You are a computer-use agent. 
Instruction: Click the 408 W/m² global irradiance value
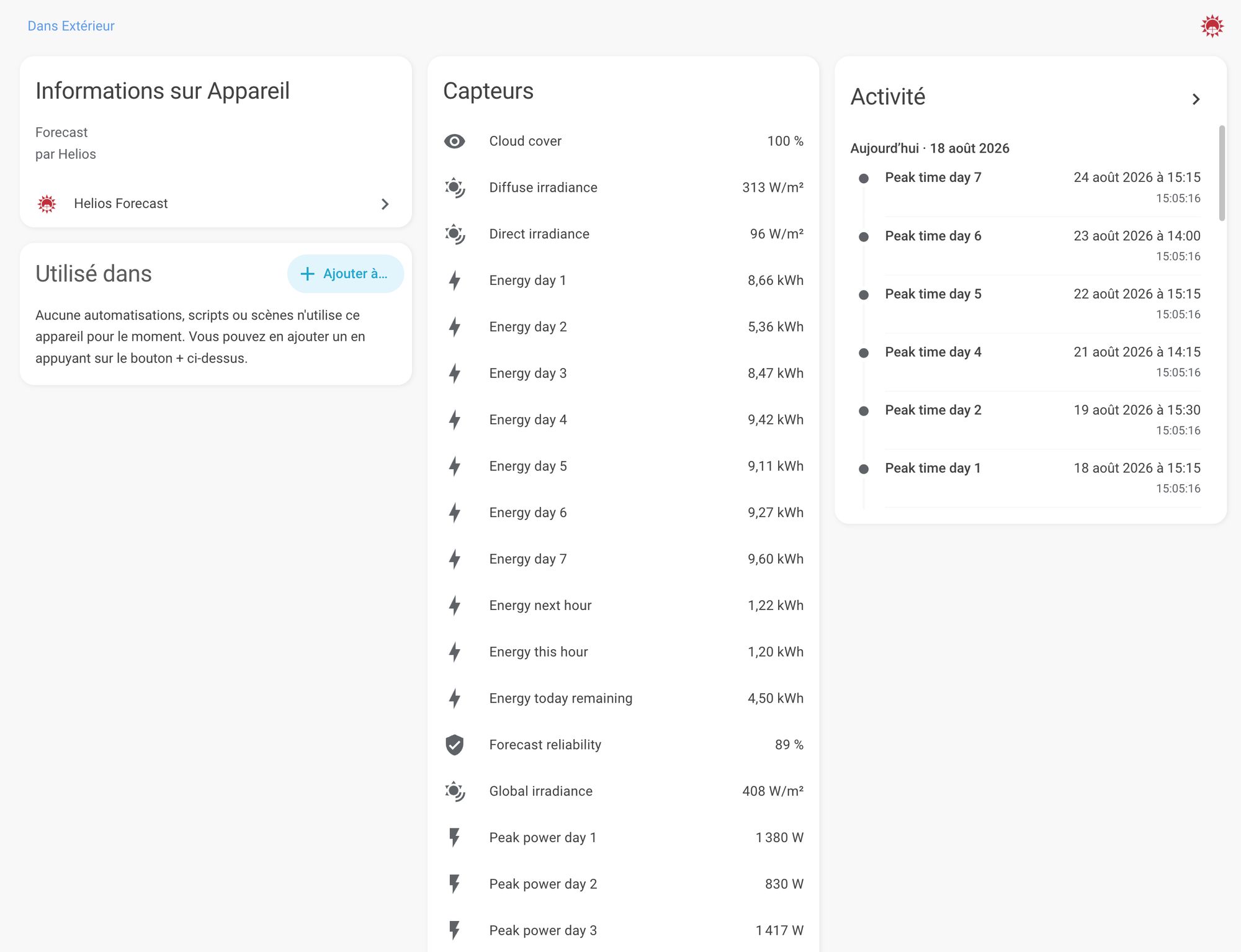(773, 791)
